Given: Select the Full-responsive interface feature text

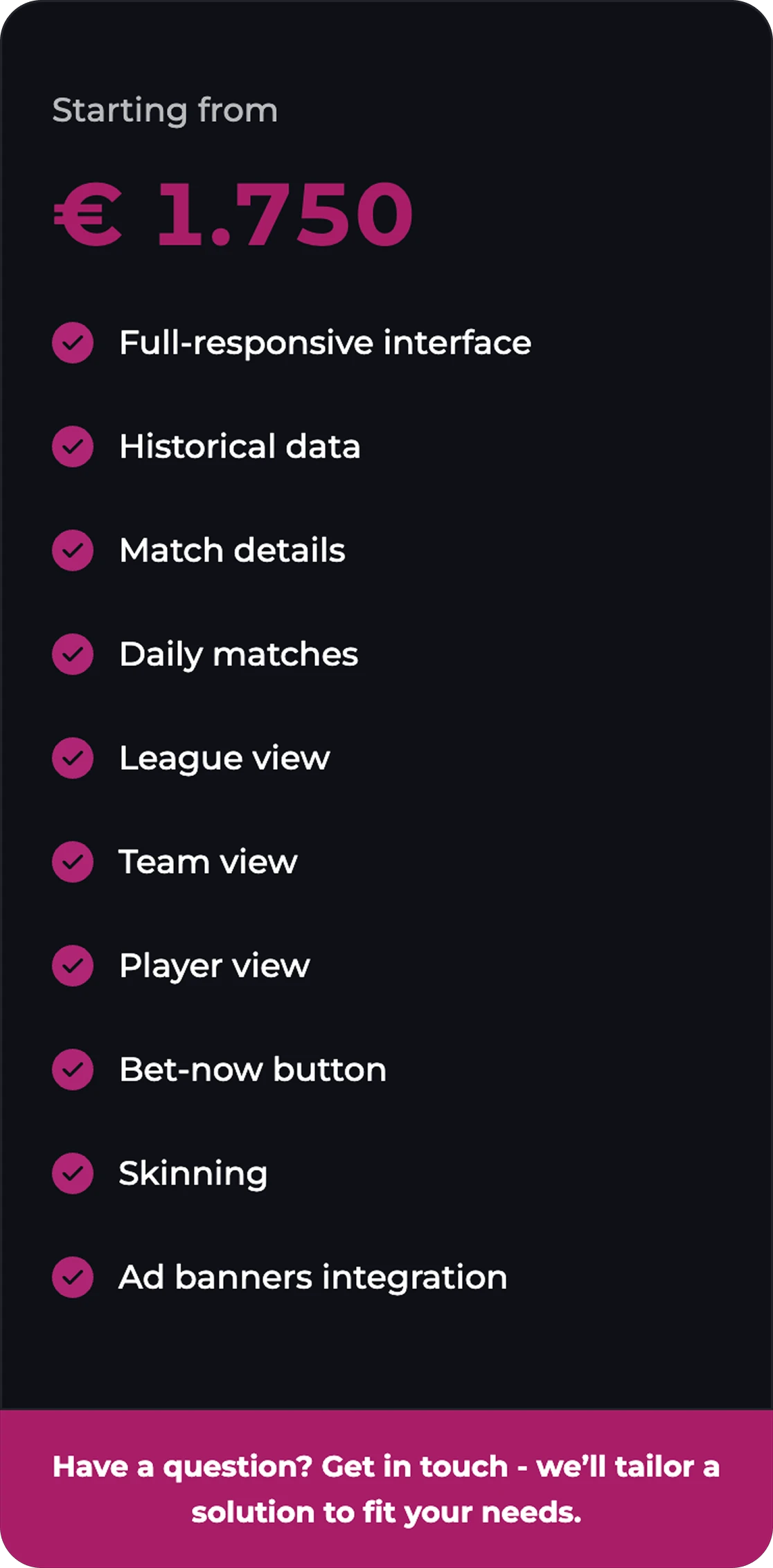Looking at the screenshot, I should pos(325,343).
